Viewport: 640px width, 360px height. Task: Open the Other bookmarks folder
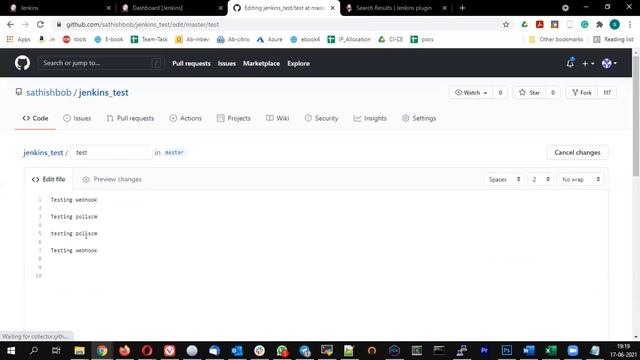[x=556, y=39]
